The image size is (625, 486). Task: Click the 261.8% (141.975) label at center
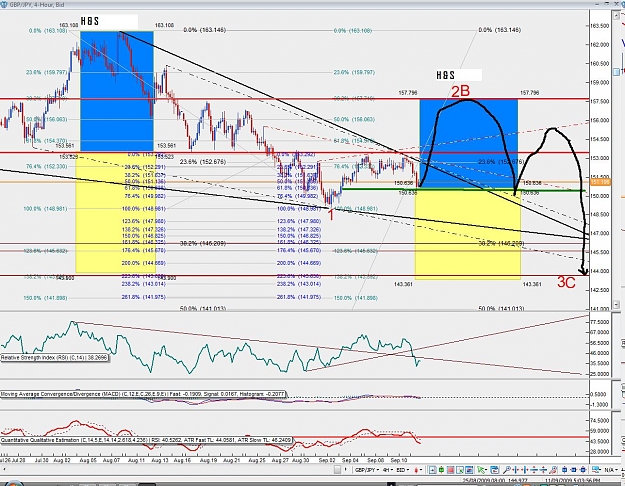click(299, 297)
